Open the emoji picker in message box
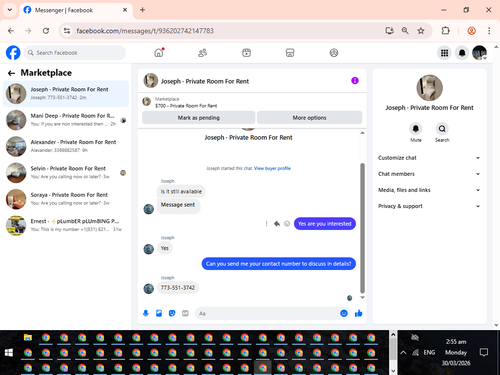Image resolution: width=500 pixels, height=375 pixels. [344, 313]
